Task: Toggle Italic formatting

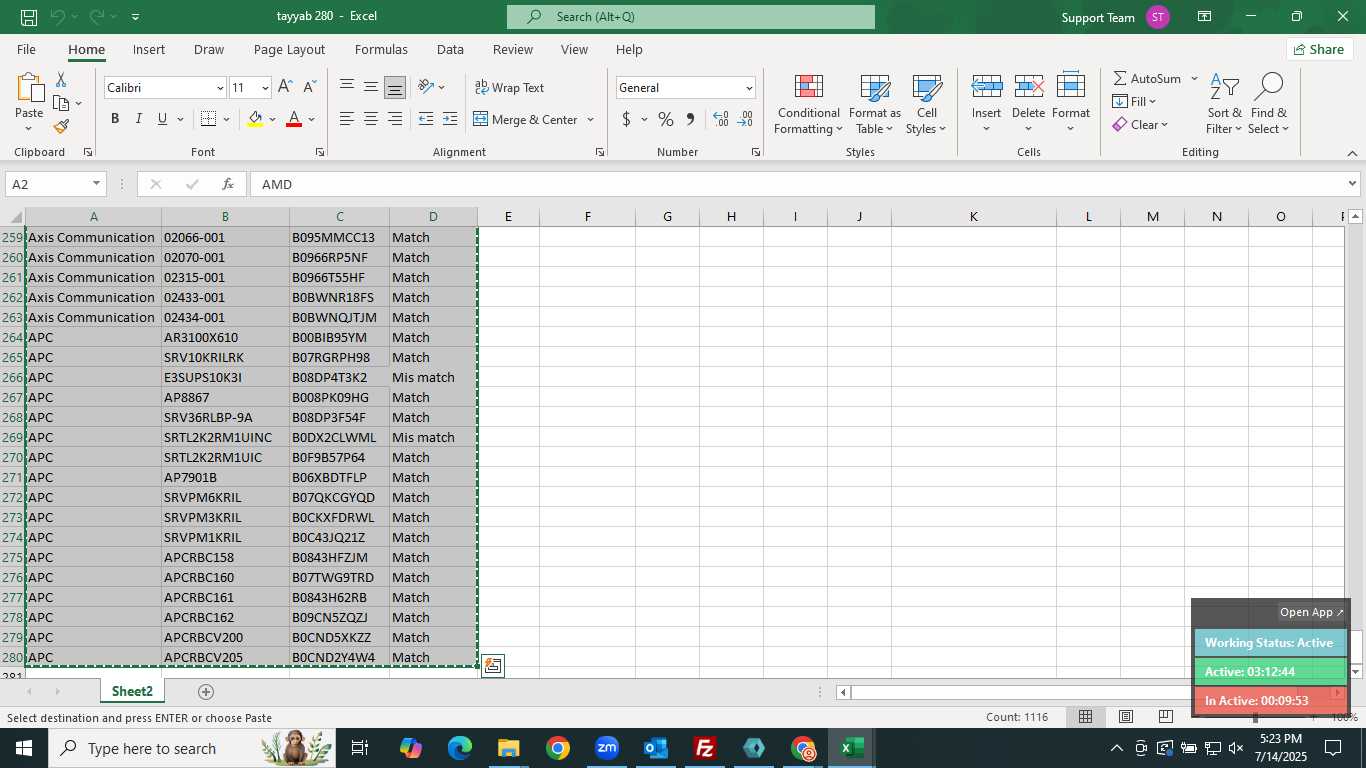Action: pyautogui.click(x=139, y=119)
